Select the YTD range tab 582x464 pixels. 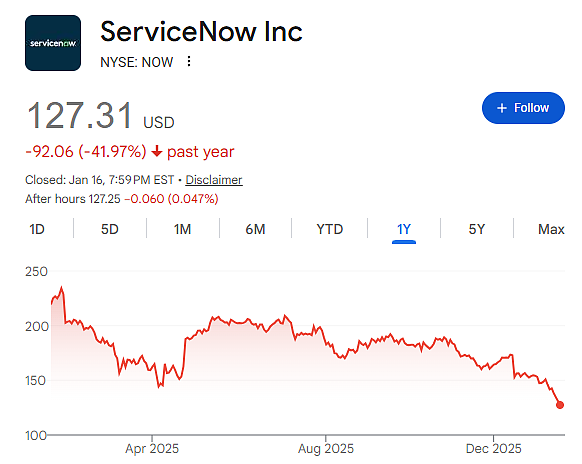click(330, 229)
